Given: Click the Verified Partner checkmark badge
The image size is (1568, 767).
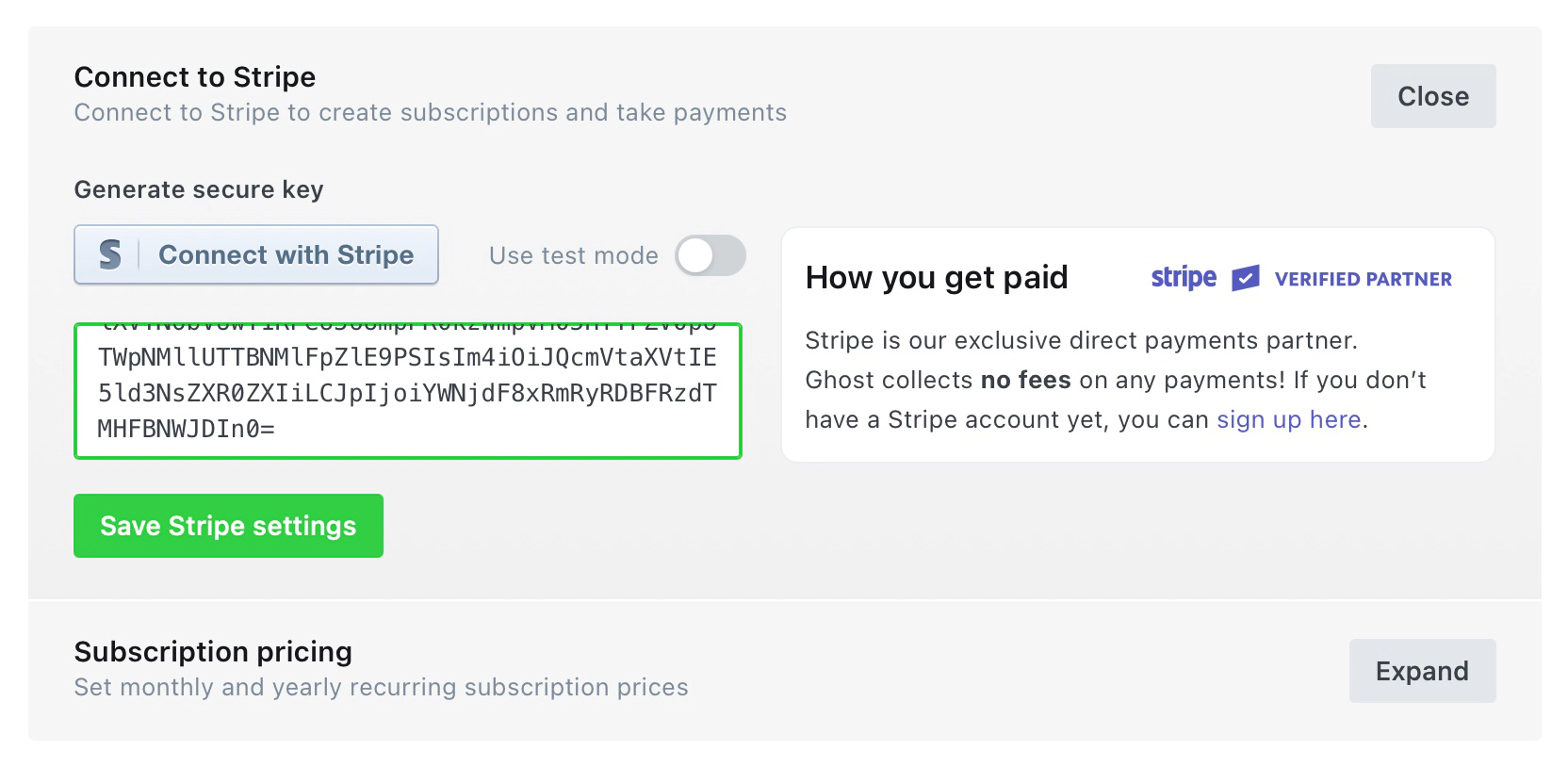Looking at the screenshot, I should (1246, 277).
